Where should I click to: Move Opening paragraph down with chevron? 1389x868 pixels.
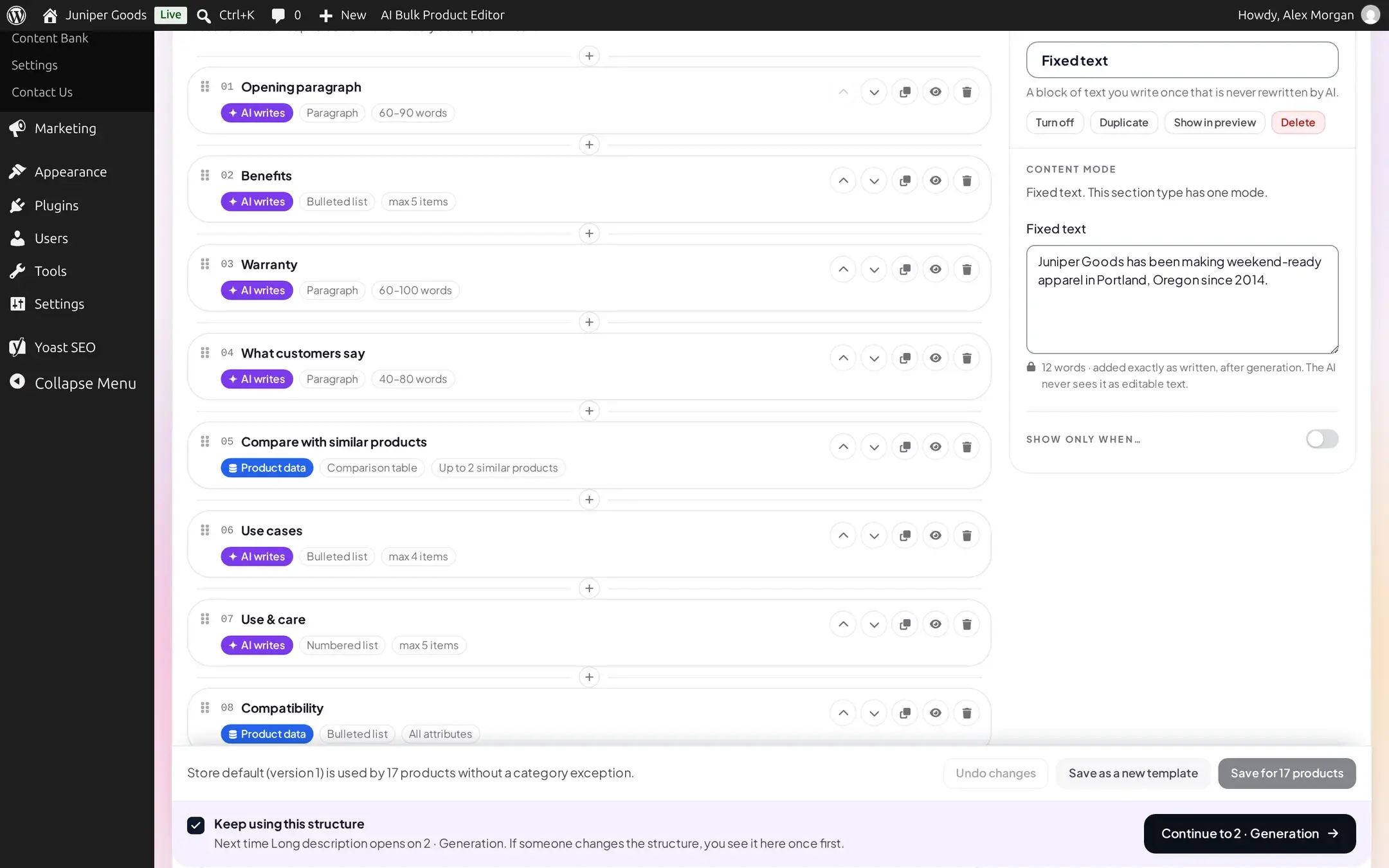[874, 92]
